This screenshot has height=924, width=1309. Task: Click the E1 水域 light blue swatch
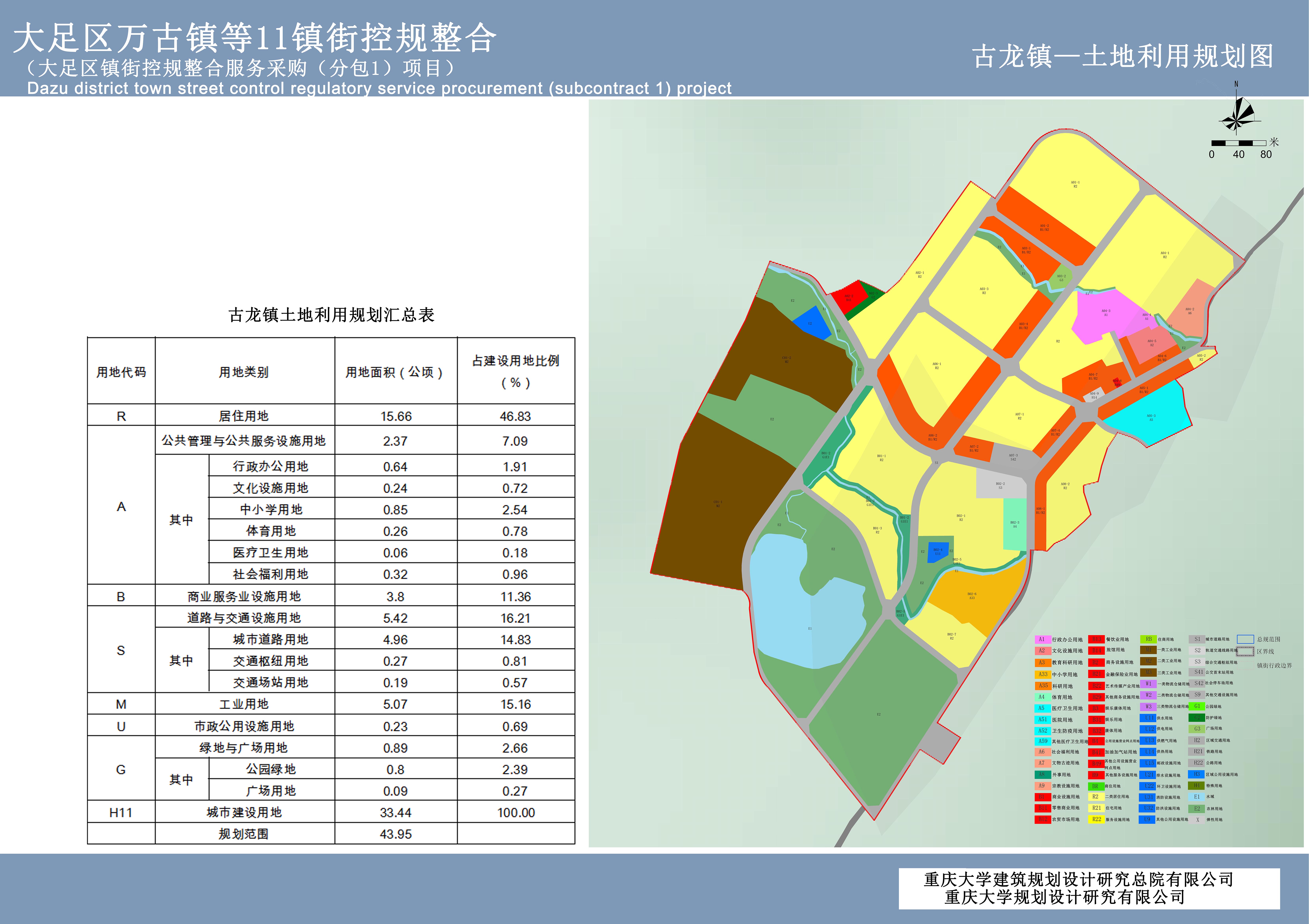1197,797
